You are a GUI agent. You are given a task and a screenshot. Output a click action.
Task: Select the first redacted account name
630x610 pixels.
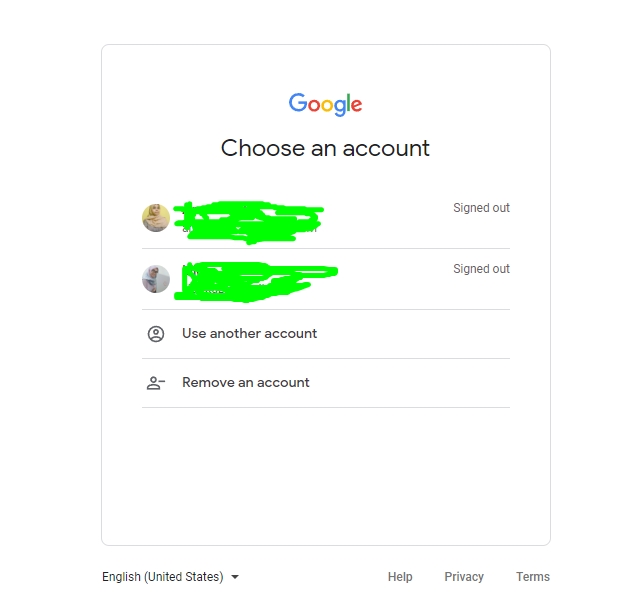[248, 222]
